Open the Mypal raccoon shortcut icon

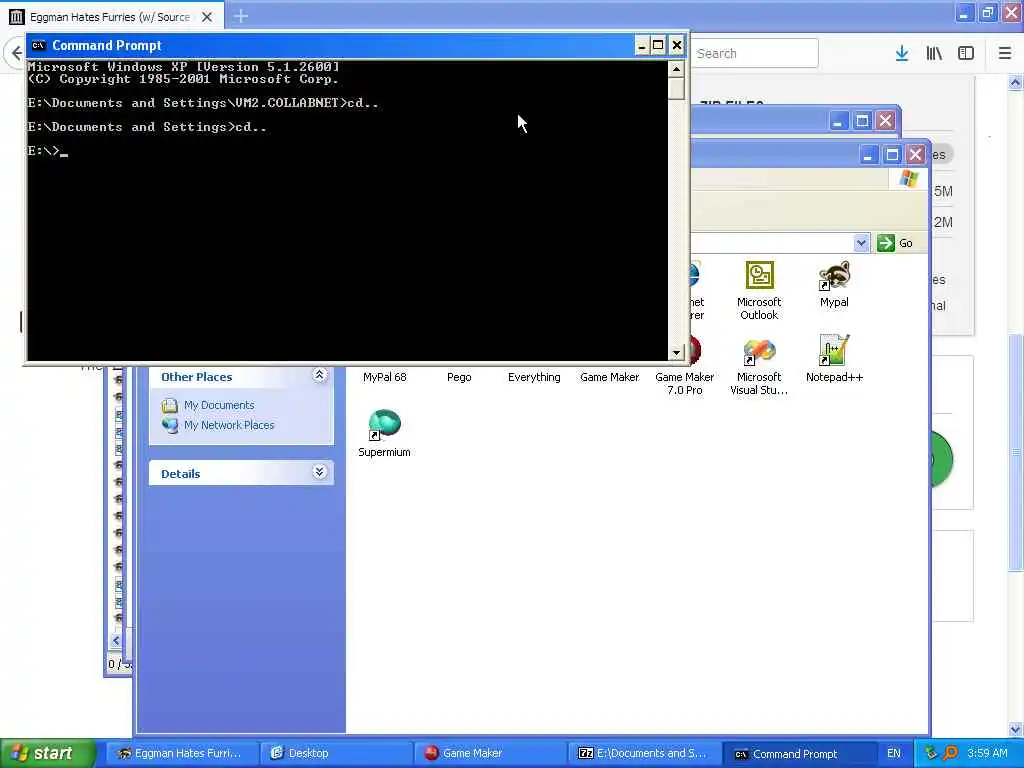834,275
